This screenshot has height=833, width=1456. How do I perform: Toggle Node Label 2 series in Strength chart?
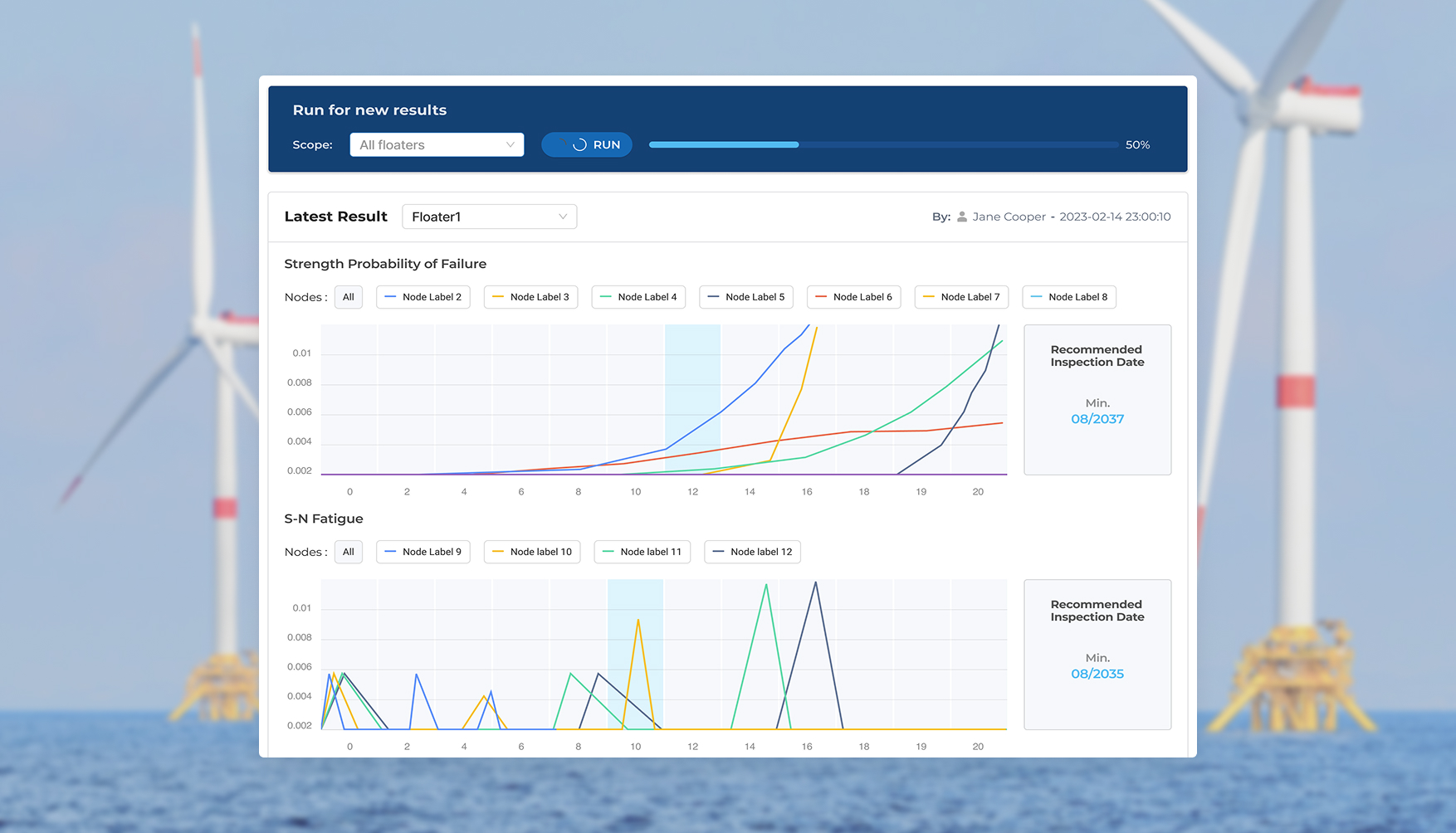(423, 297)
